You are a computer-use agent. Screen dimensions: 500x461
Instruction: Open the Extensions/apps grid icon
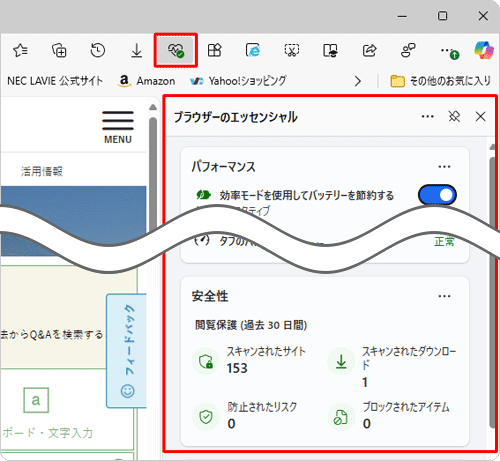coord(214,51)
